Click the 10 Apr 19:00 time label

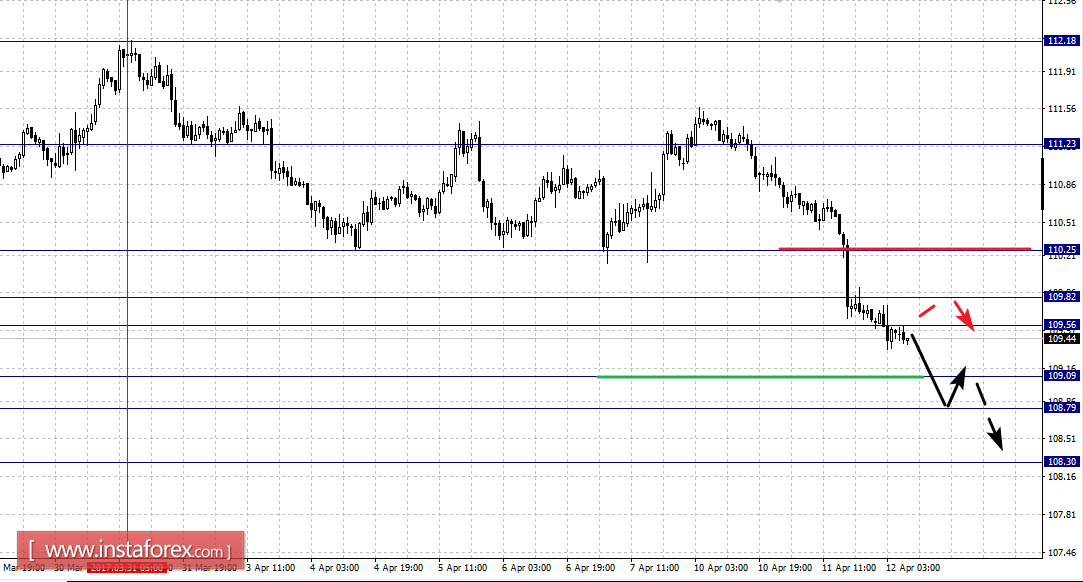click(x=785, y=568)
